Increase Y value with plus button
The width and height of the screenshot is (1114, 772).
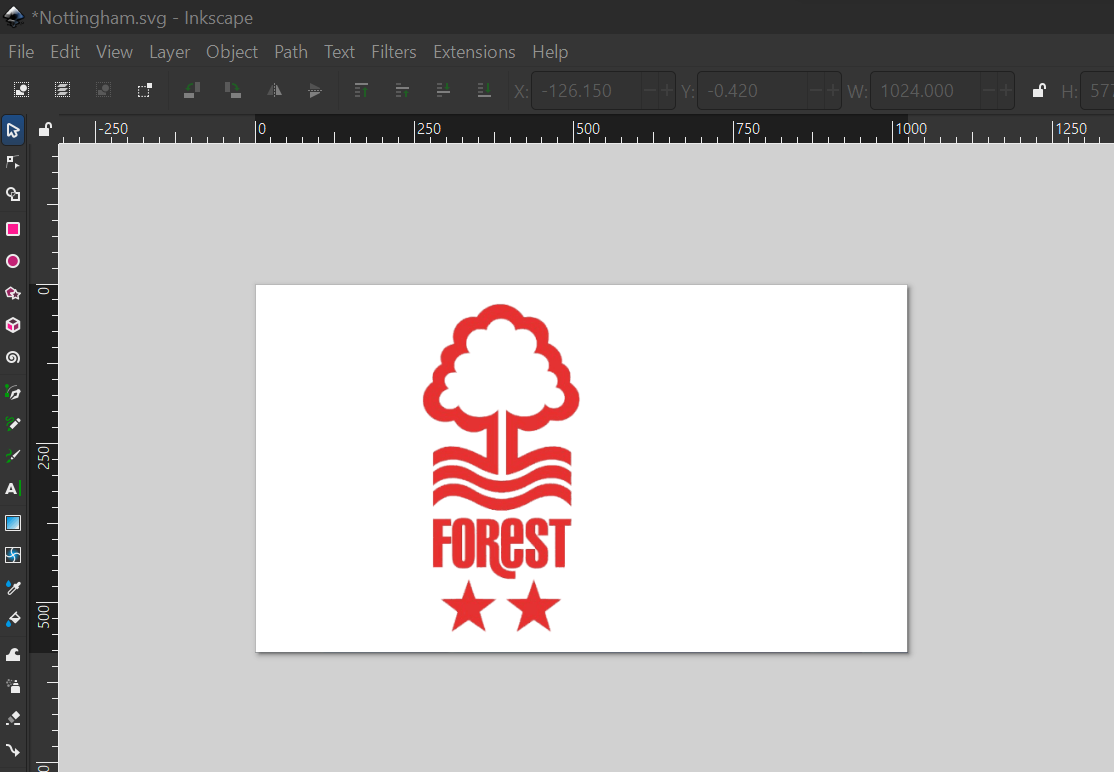click(x=833, y=90)
